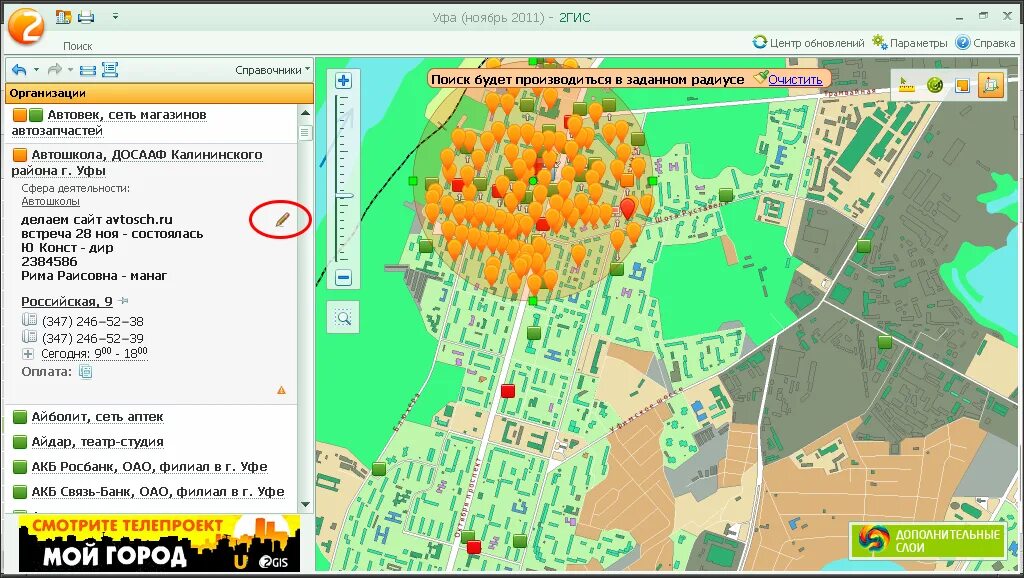Collapse all cards with the two-bars icon

pyautogui.click(x=88, y=70)
